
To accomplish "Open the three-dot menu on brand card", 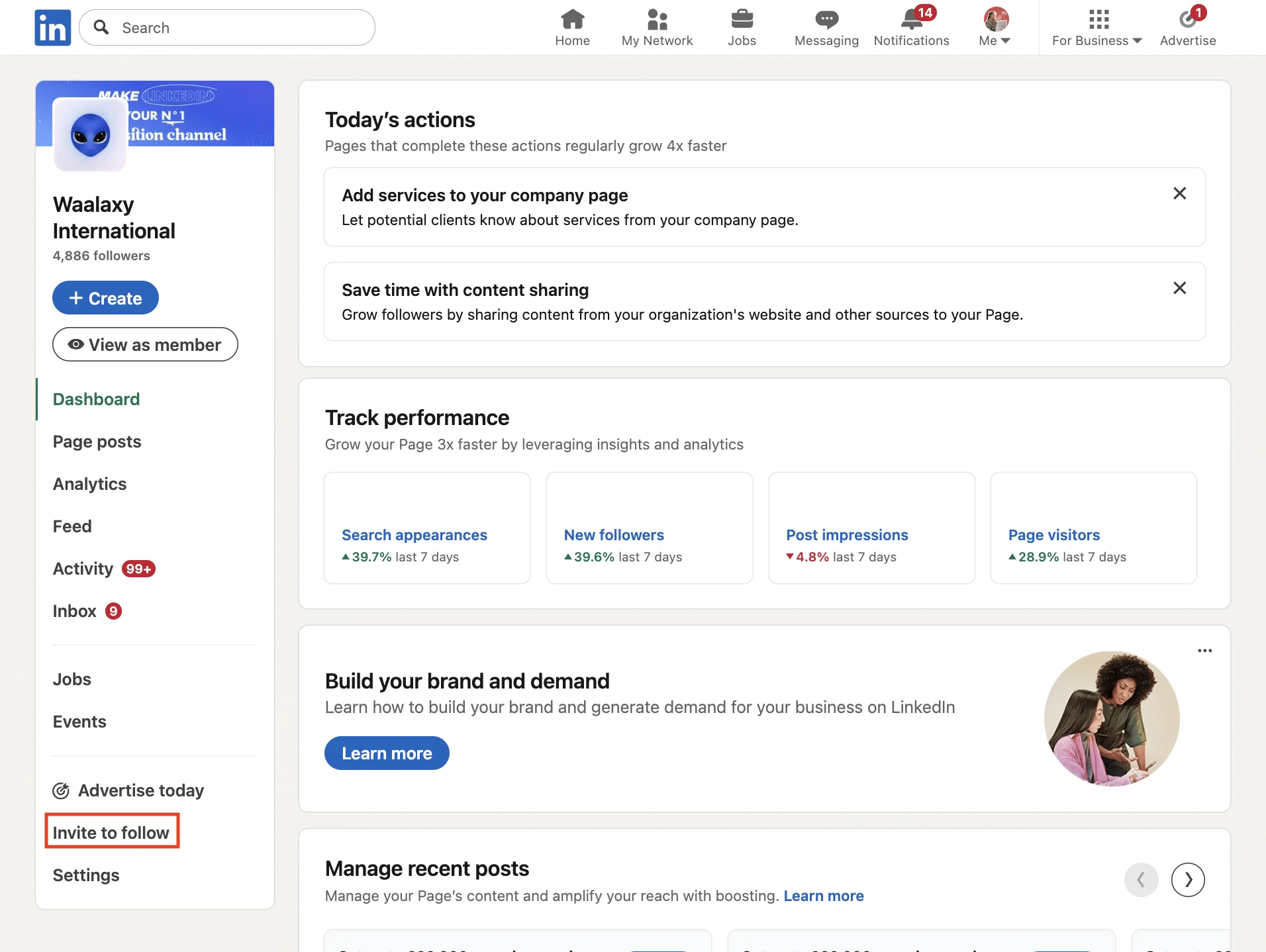I will [x=1204, y=651].
